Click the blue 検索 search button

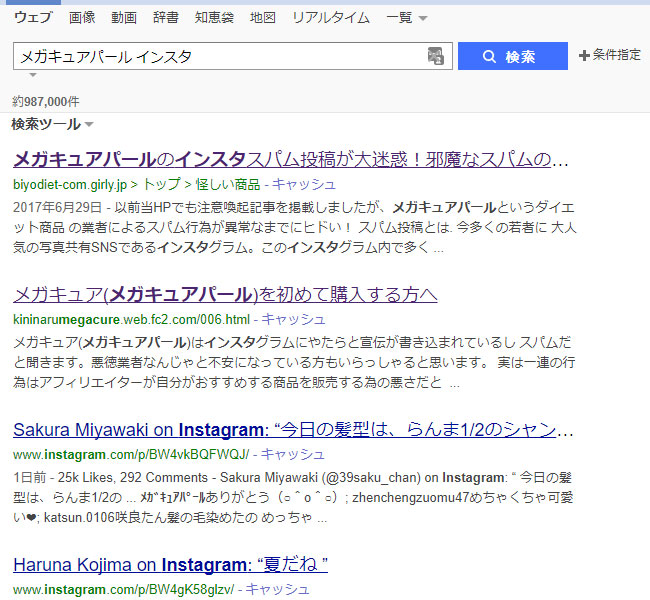click(513, 56)
